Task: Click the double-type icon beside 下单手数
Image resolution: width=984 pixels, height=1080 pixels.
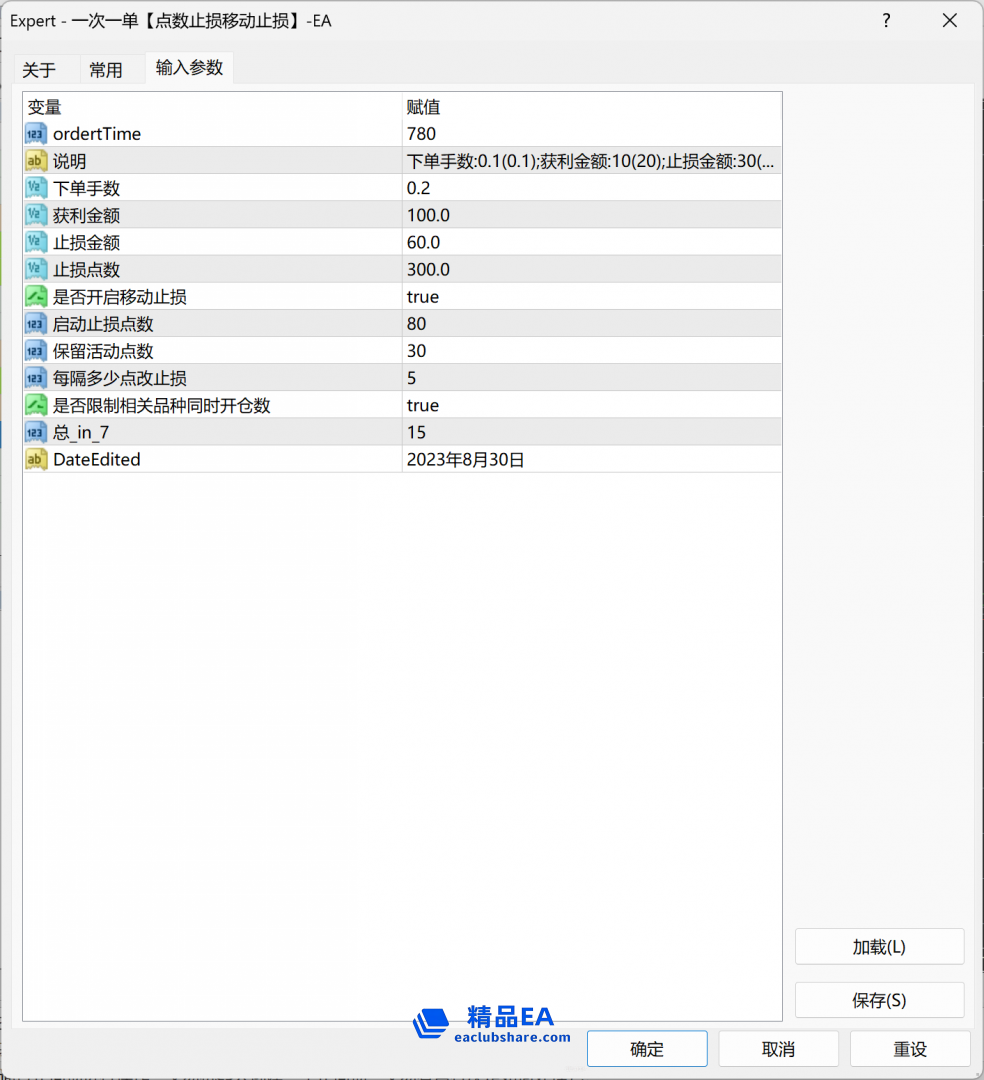Action: 36,188
